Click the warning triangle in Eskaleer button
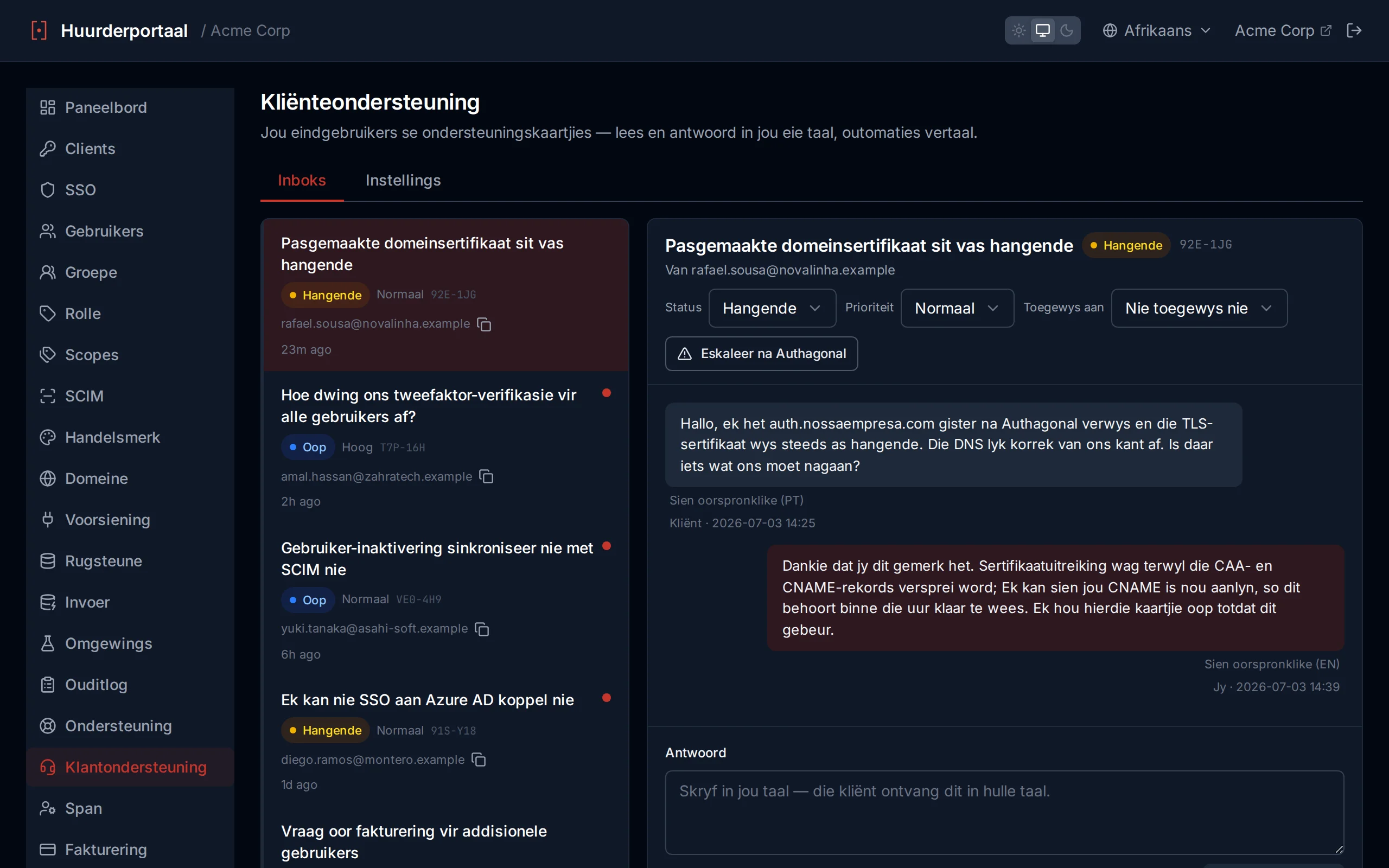 tap(685, 354)
